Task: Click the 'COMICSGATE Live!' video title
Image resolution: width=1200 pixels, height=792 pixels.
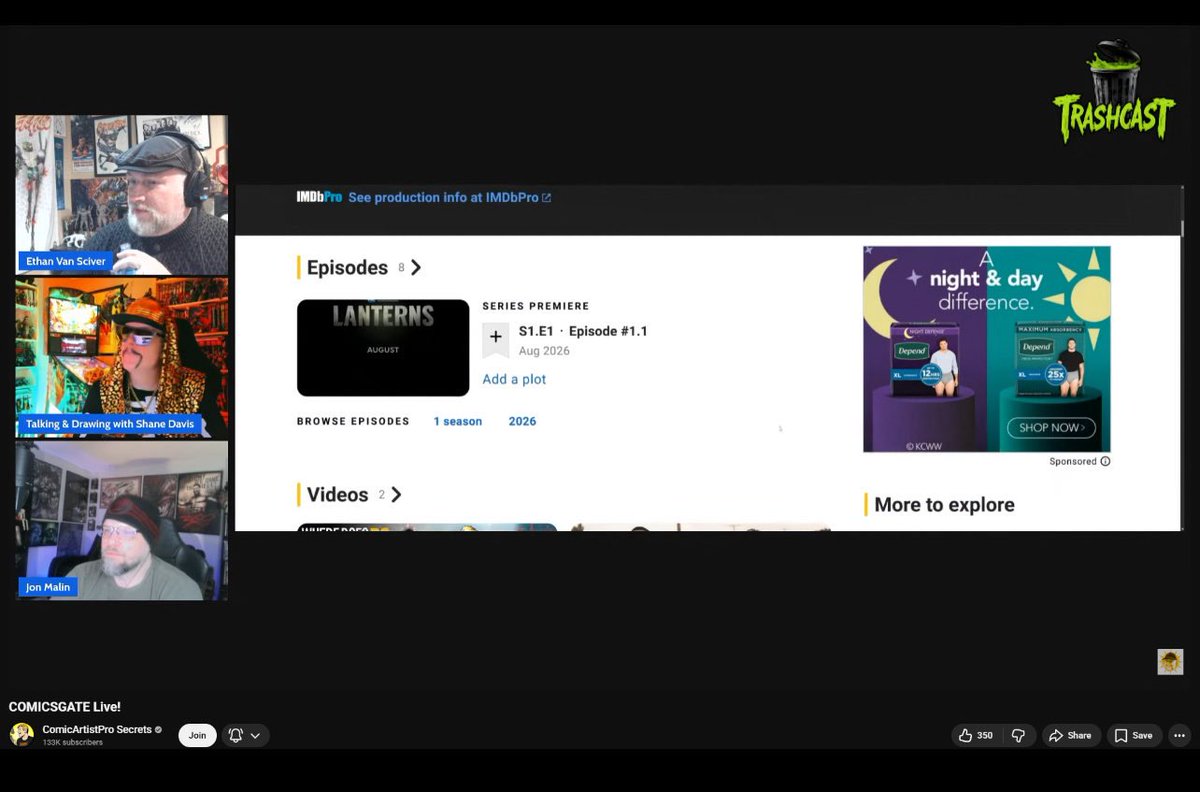Action: pos(65,707)
